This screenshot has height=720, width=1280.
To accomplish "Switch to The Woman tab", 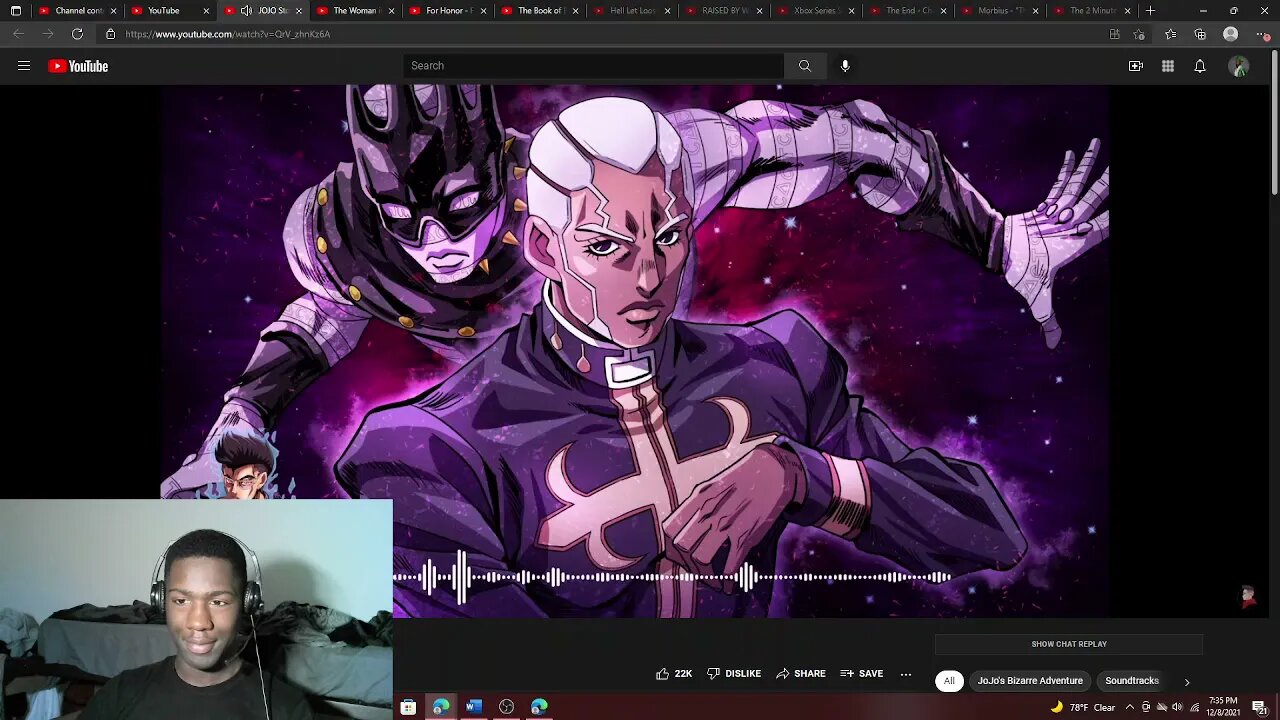I will (x=355, y=11).
